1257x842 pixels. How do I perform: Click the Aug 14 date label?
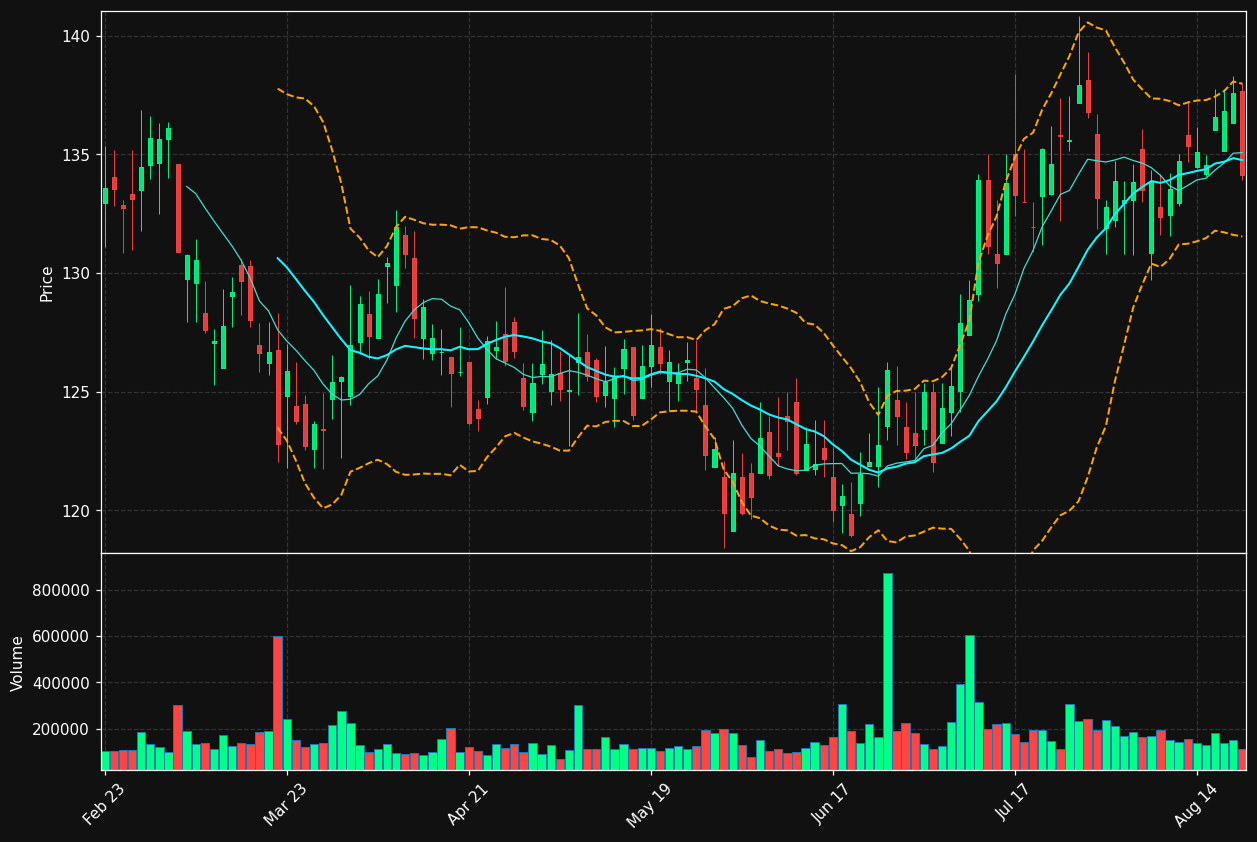(x=1195, y=803)
